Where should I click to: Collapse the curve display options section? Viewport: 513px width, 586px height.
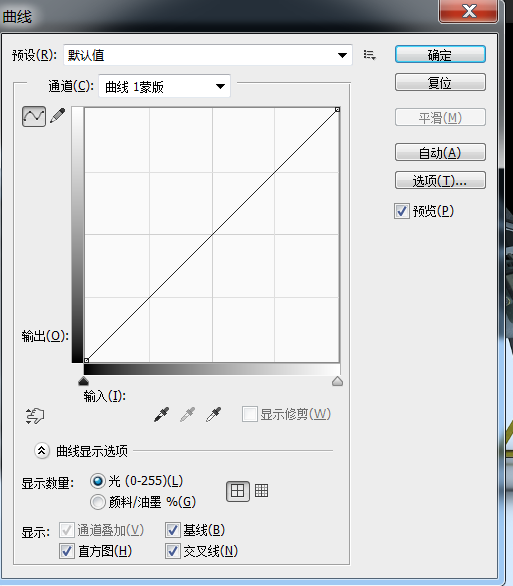(x=41, y=451)
